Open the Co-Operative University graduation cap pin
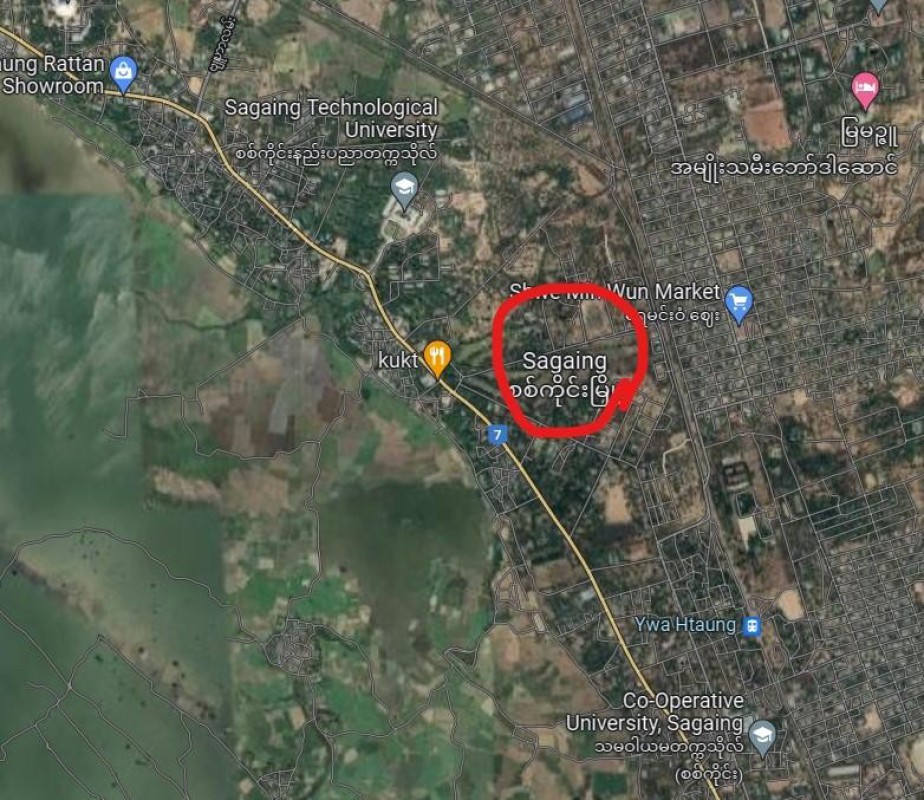 pyautogui.click(x=762, y=738)
